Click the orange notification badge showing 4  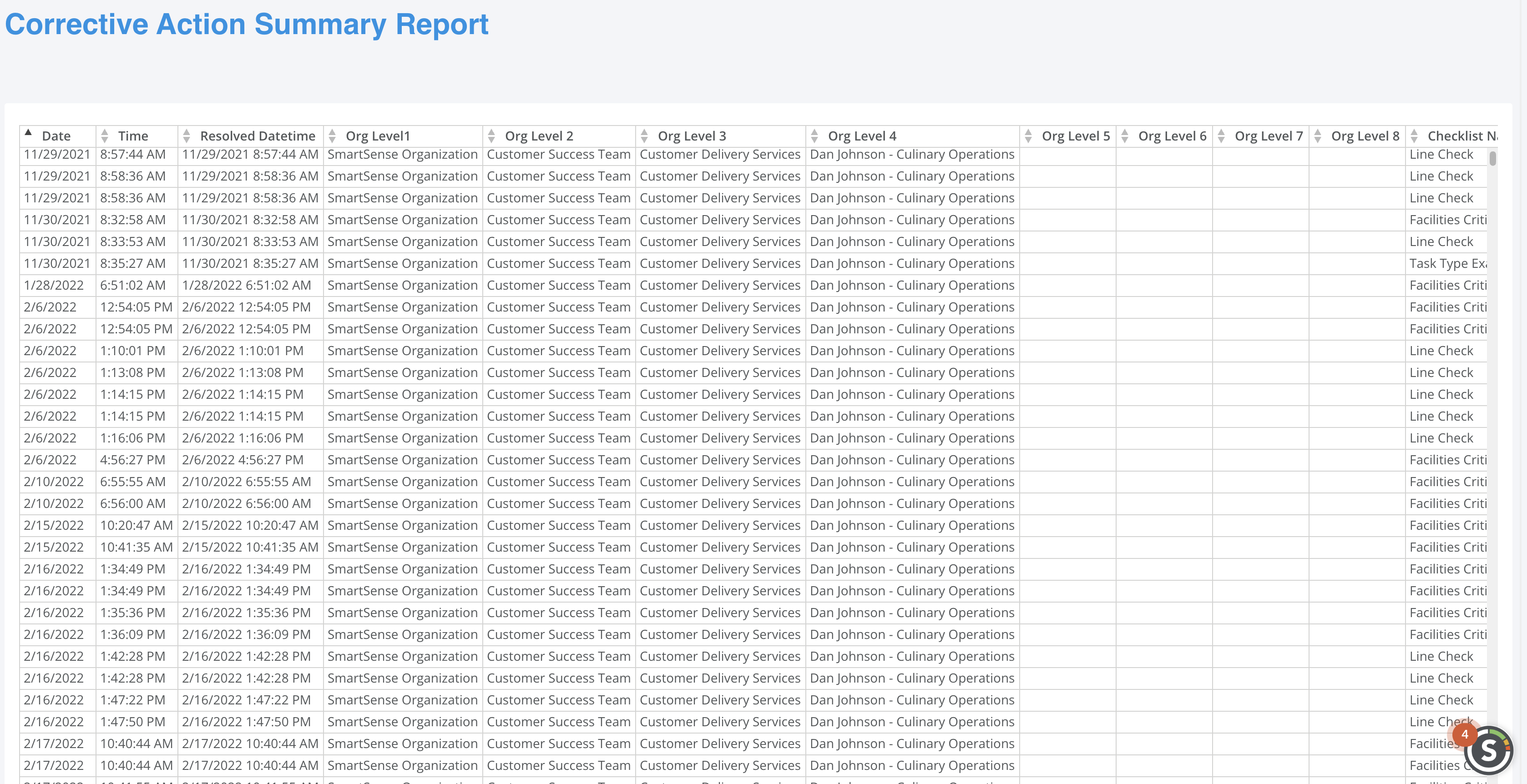(x=1465, y=734)
